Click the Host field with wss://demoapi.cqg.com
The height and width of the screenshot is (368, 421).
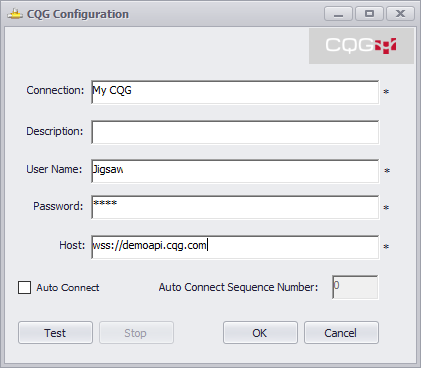tap(235, 247)
